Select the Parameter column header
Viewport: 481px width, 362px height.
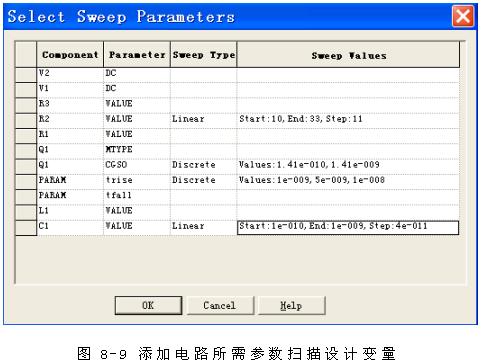137,55
